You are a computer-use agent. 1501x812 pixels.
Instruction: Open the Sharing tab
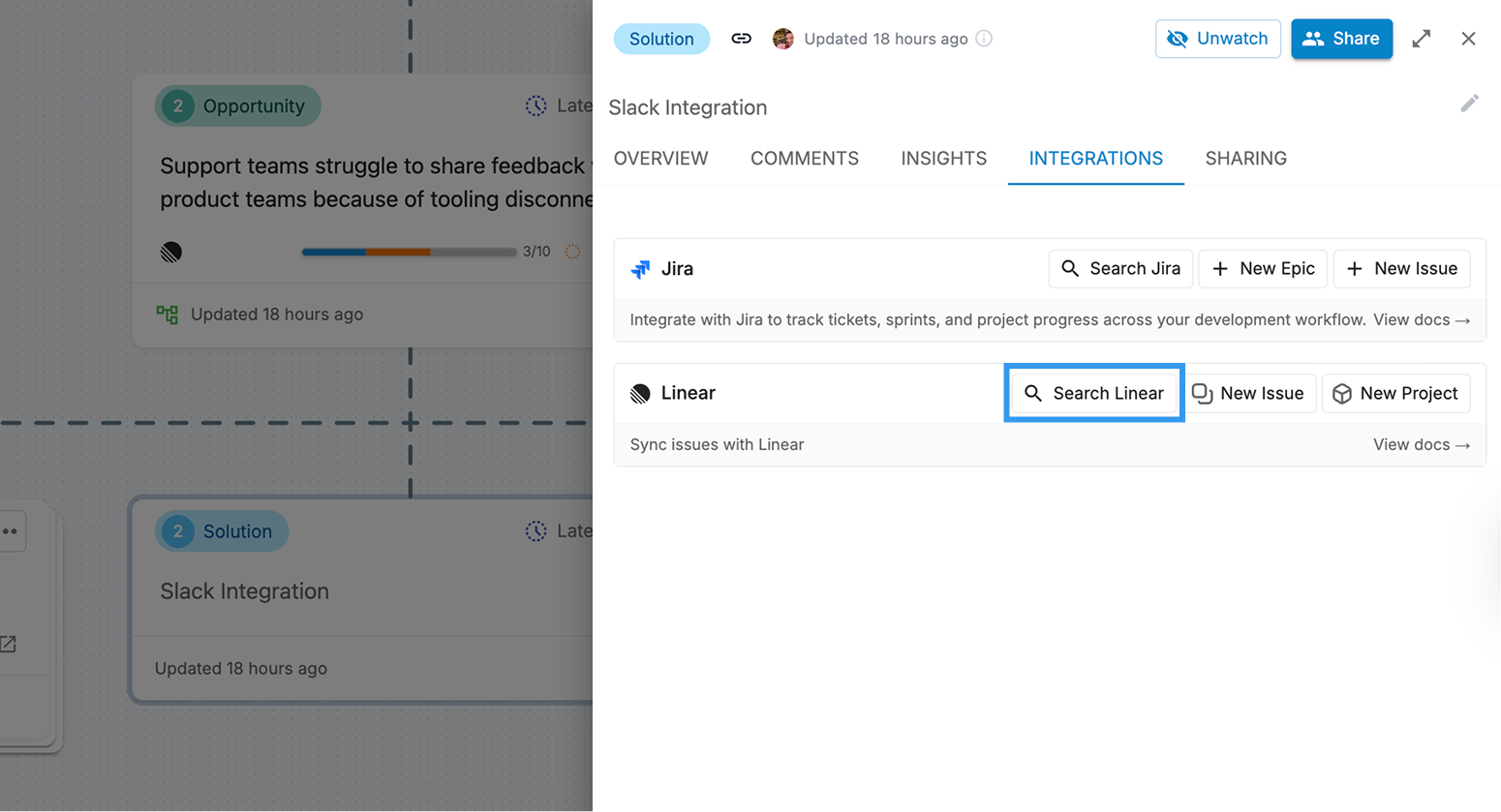[1245, 159]
